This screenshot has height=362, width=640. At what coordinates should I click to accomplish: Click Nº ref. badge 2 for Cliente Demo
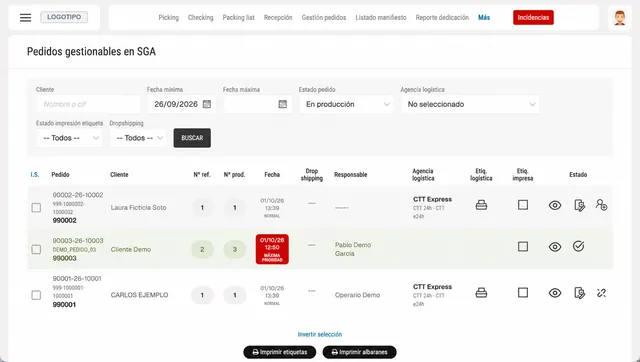(202, 249)
